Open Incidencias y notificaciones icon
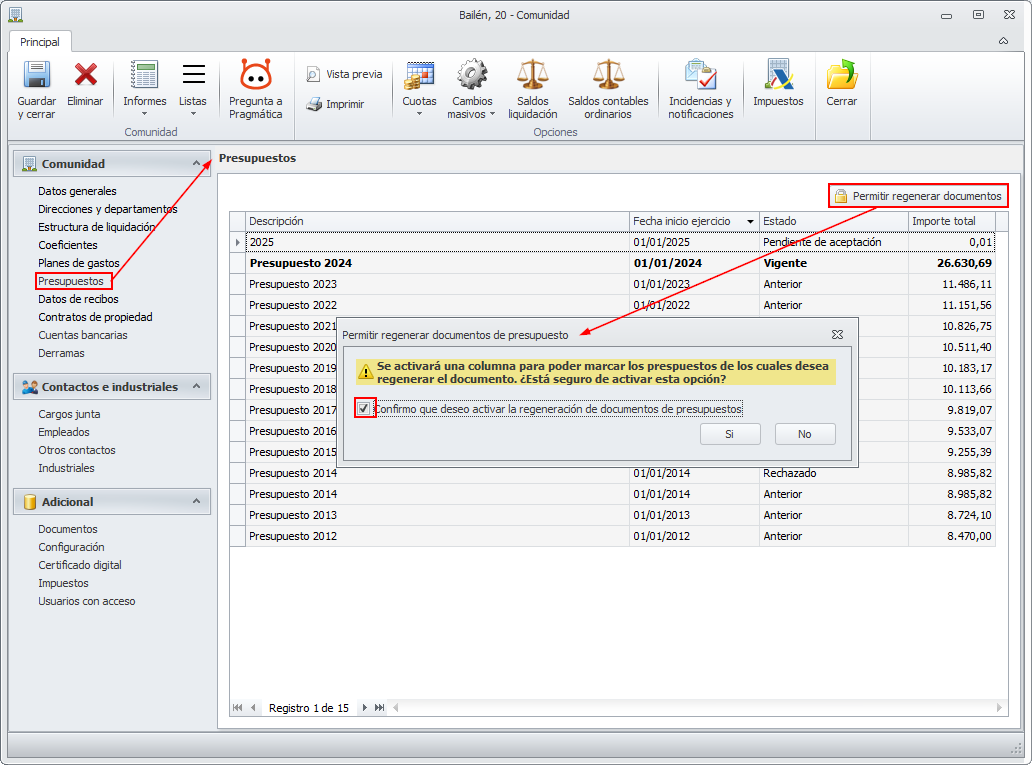 click(x=700, y=77)
